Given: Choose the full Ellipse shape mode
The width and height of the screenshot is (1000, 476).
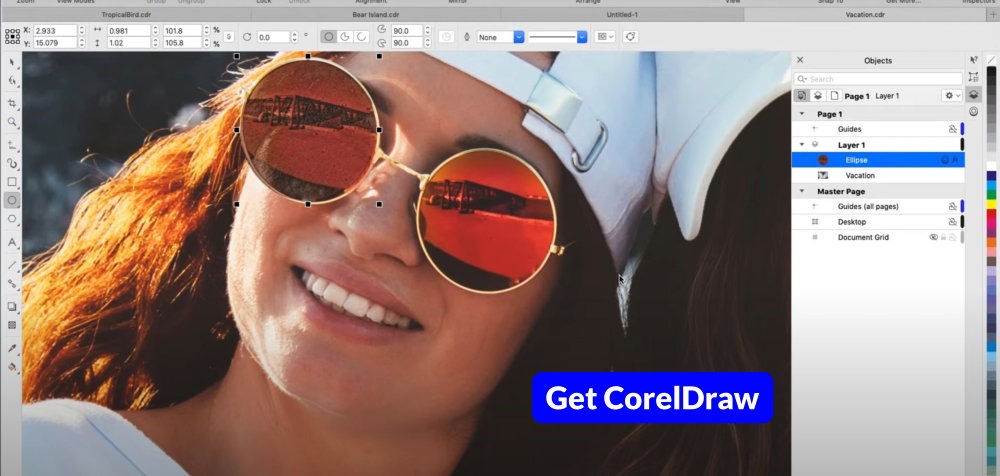Looking at the screenshot, I should click(x=328, y=36).
